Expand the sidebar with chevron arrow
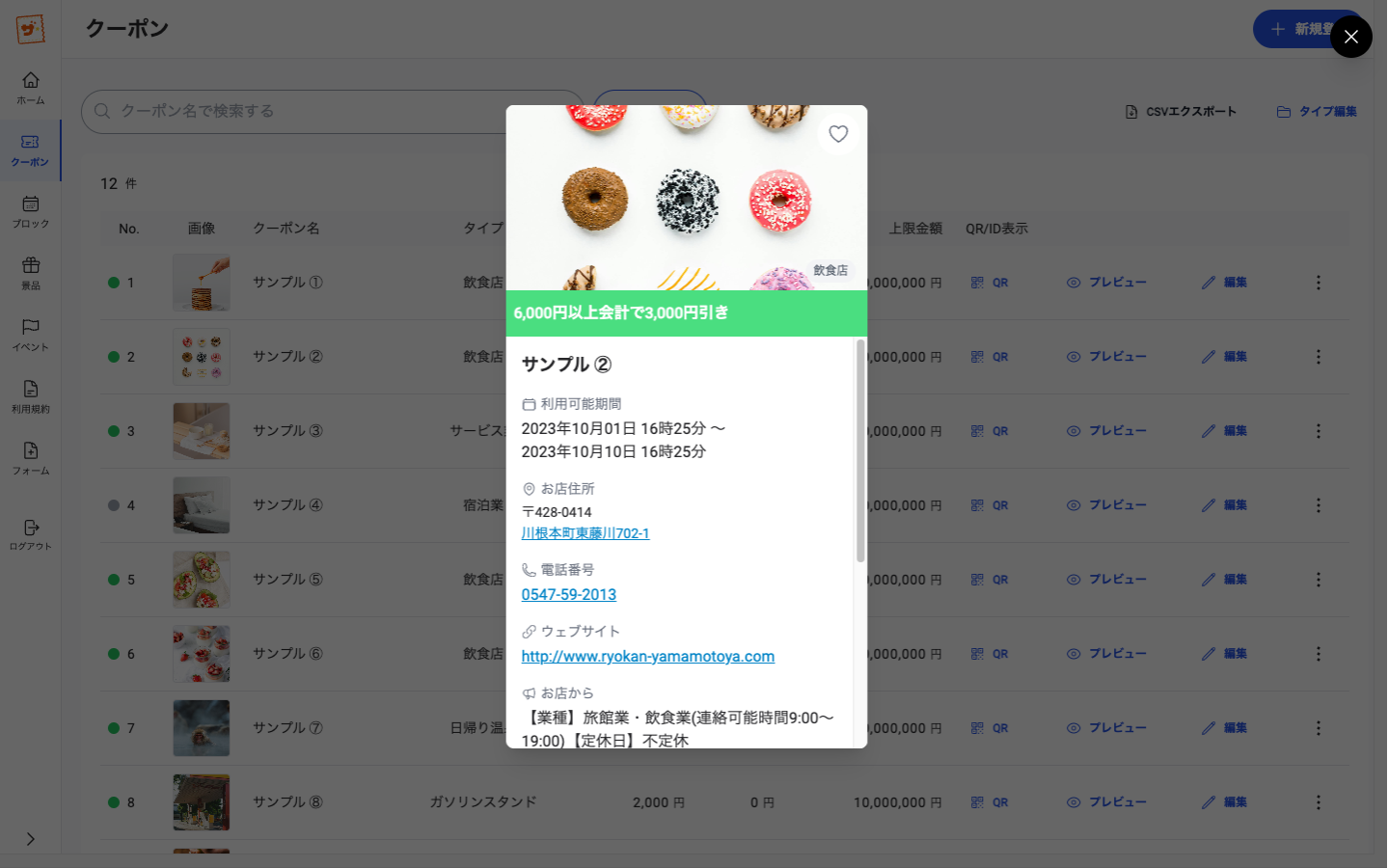The width and height of the screenshot is (1388, 868). (x=31, y=839)
